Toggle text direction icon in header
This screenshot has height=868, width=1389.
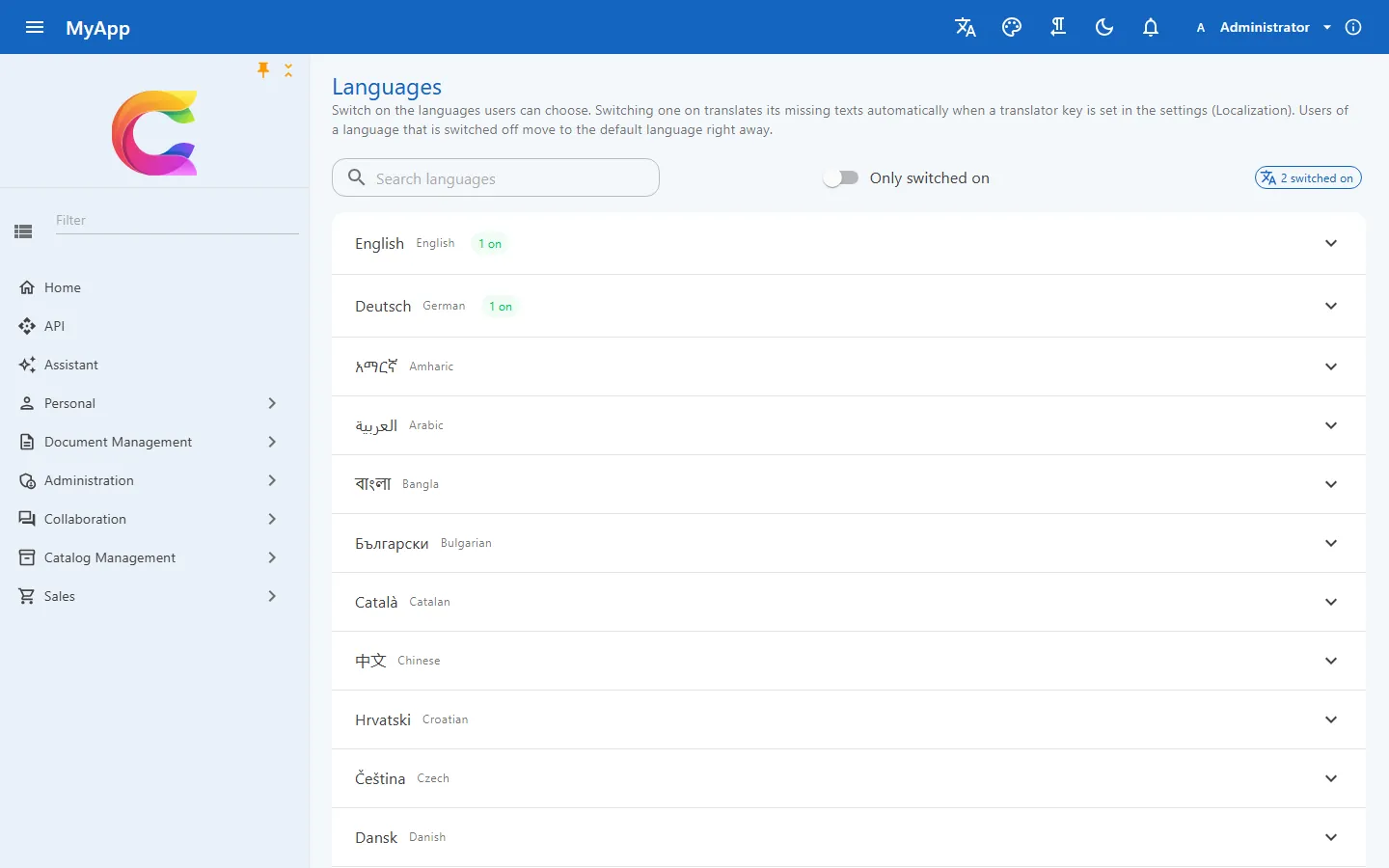pyautogui.click(x=1058, y=27)
